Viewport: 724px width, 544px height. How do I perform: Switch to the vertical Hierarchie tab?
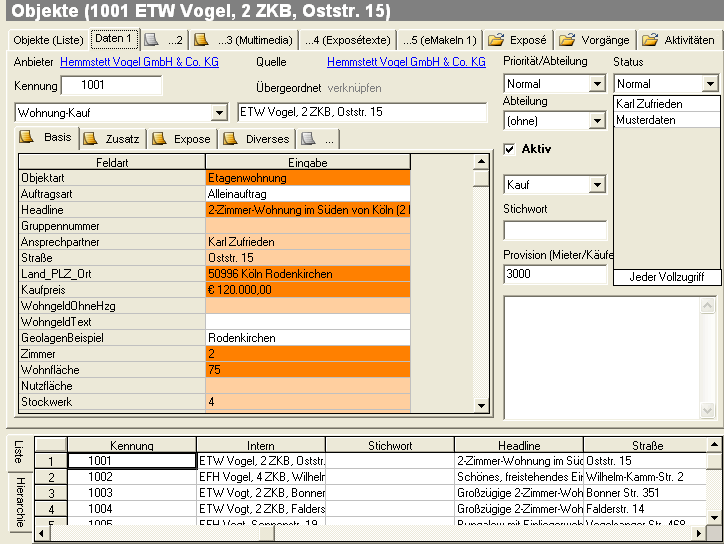[x=20, y=502]
